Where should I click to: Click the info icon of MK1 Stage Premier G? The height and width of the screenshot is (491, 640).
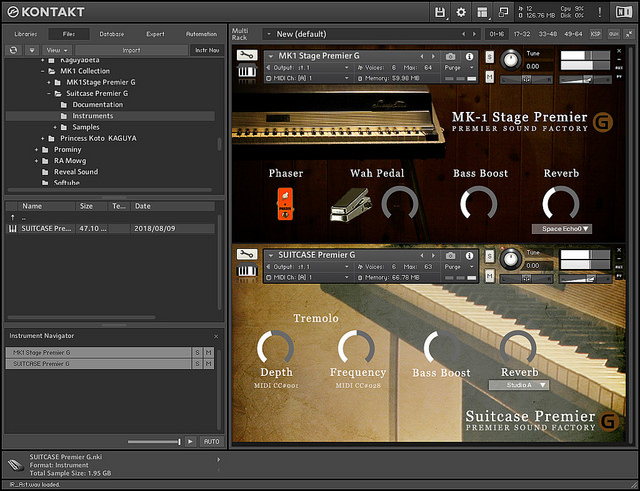(x=469, y=56)
